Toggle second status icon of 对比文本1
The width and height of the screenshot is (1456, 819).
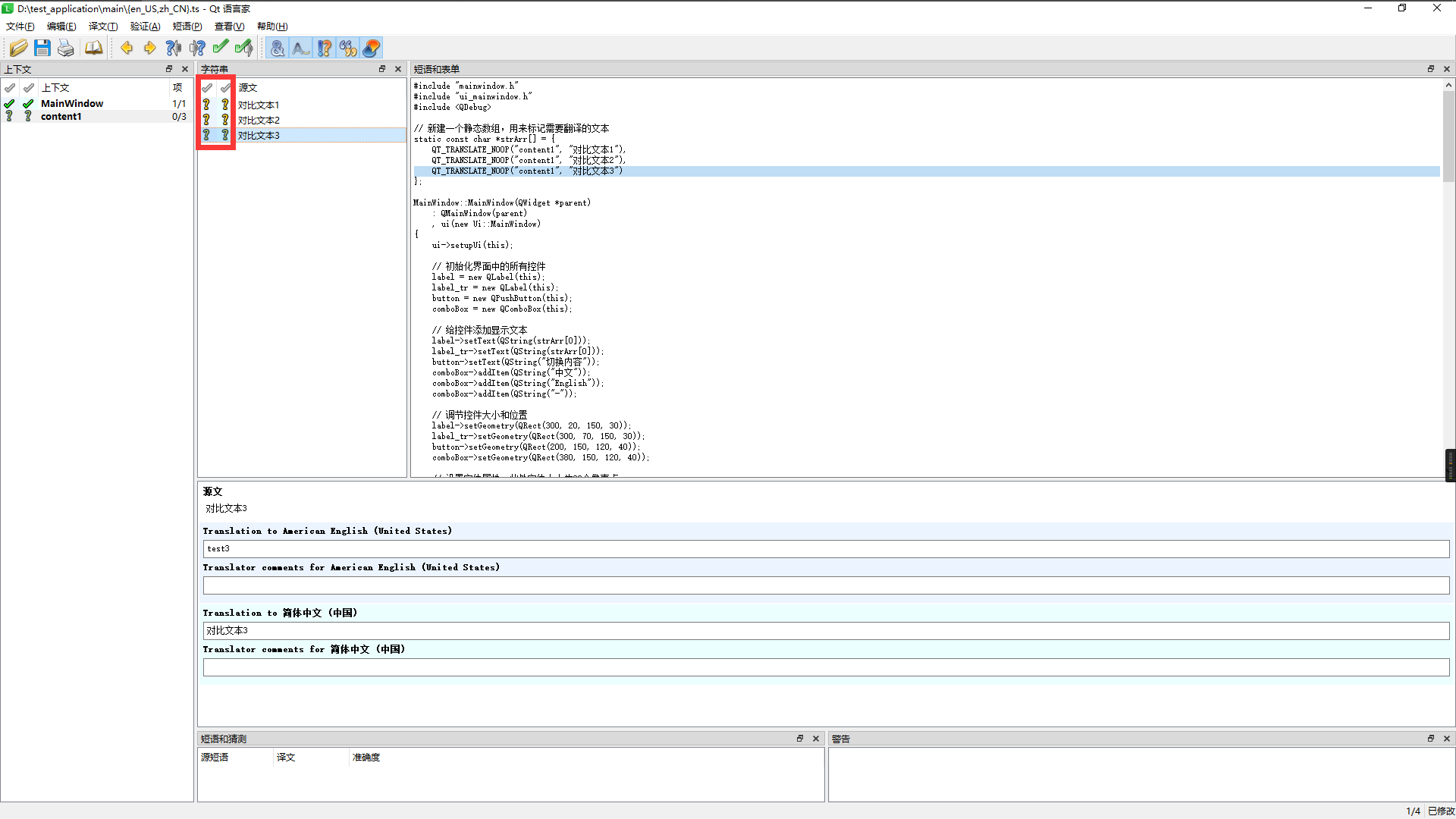(x=225, y=105)
